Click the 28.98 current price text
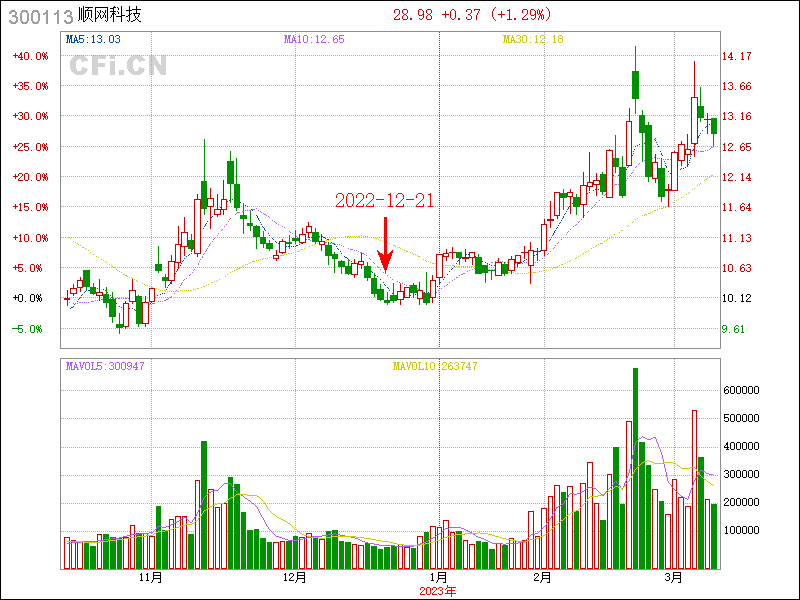This screenshot has width=800, height=600. coord(412,14)
